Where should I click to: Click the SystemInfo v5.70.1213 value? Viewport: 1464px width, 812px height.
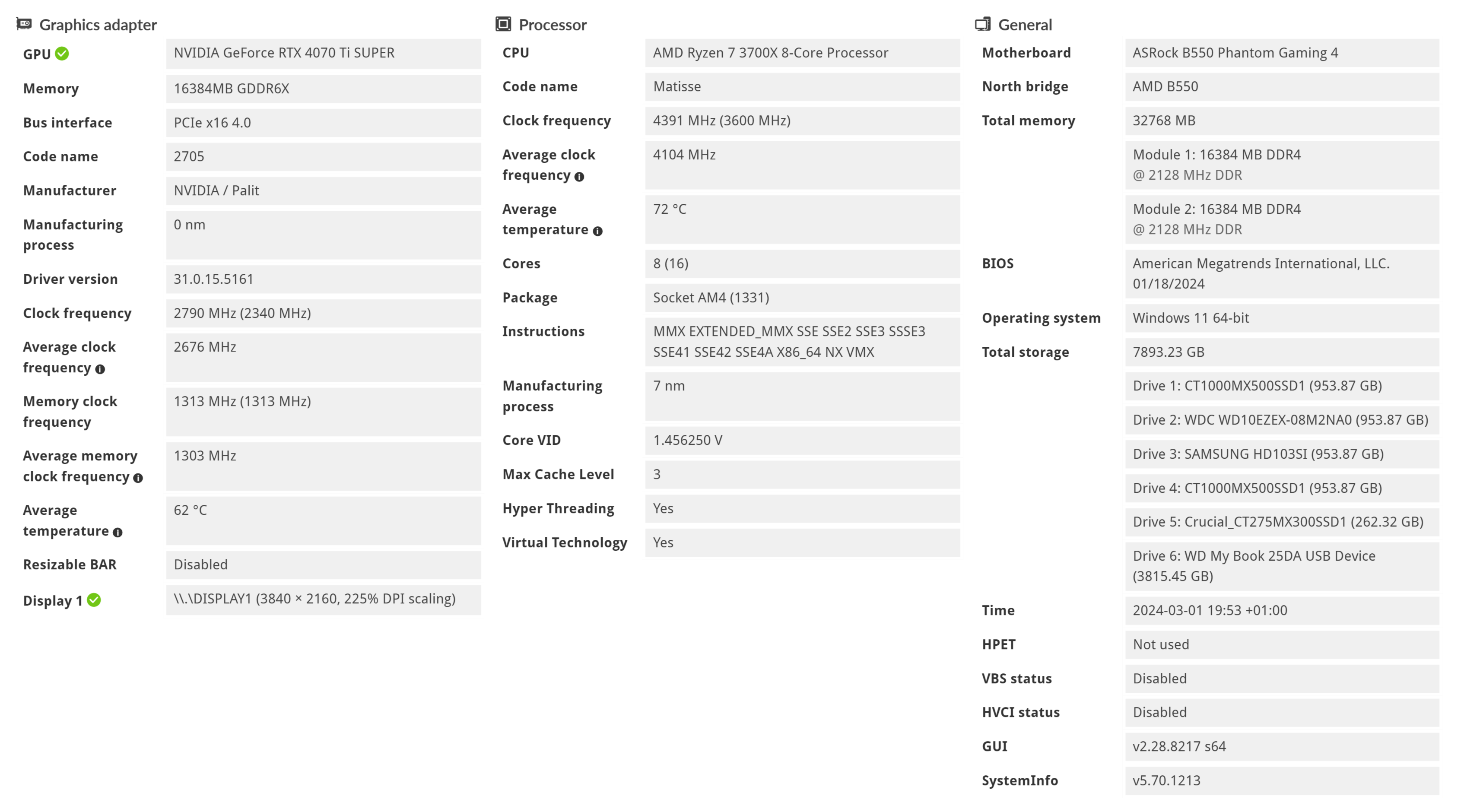[x=1282, y=780]
